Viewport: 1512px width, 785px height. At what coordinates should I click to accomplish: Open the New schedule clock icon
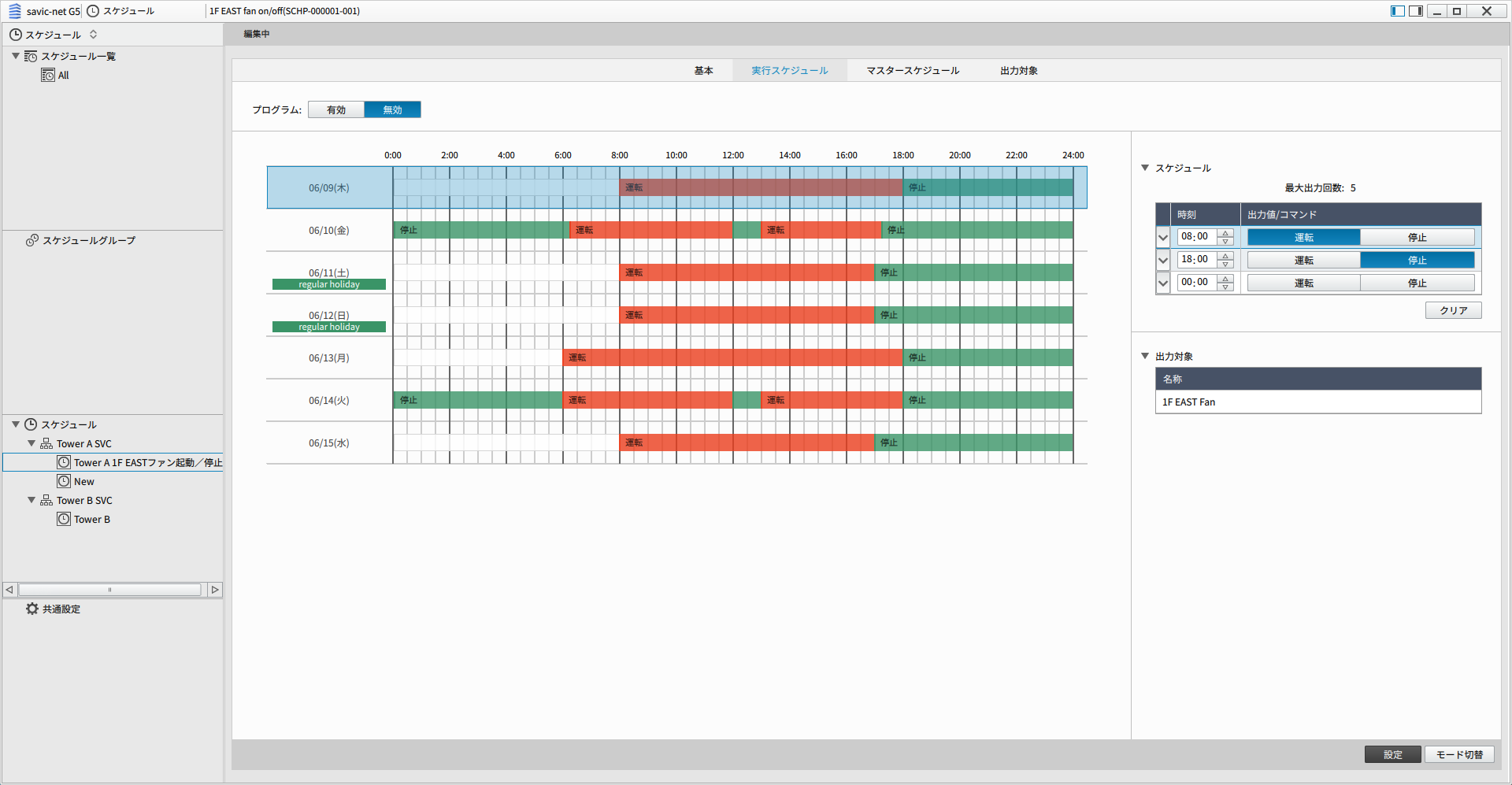pos(64,481)
